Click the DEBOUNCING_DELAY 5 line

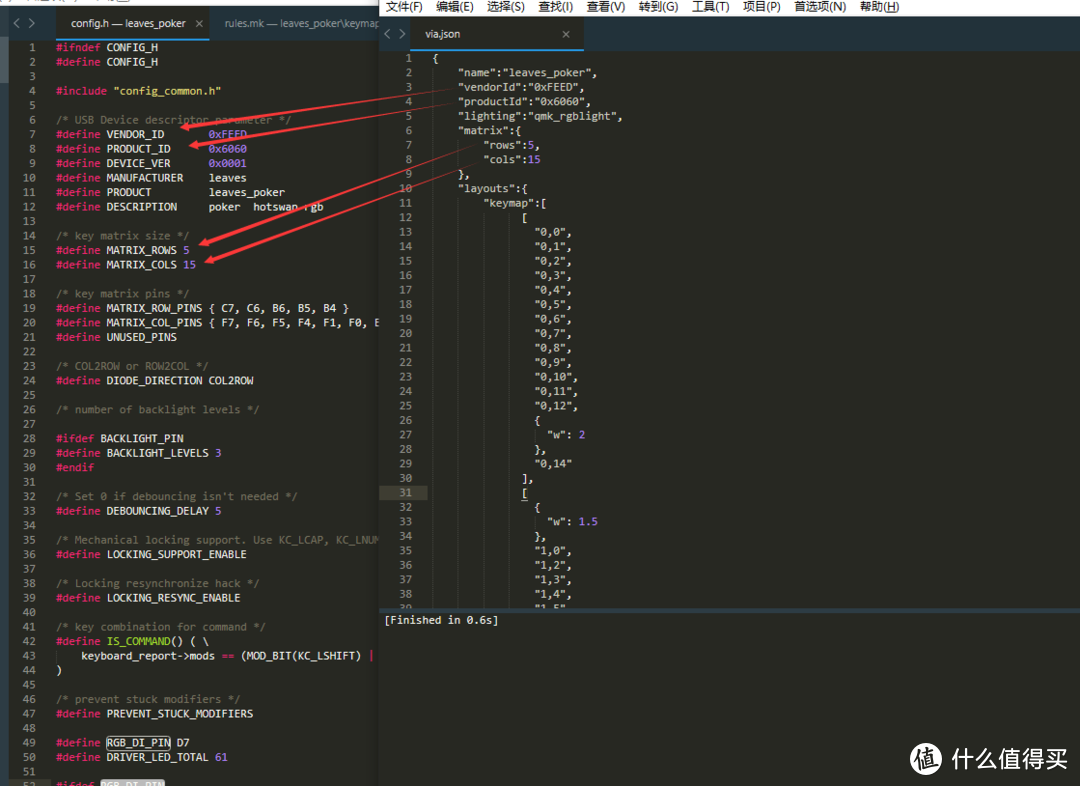pyautogui.click(x=138, y=510)
